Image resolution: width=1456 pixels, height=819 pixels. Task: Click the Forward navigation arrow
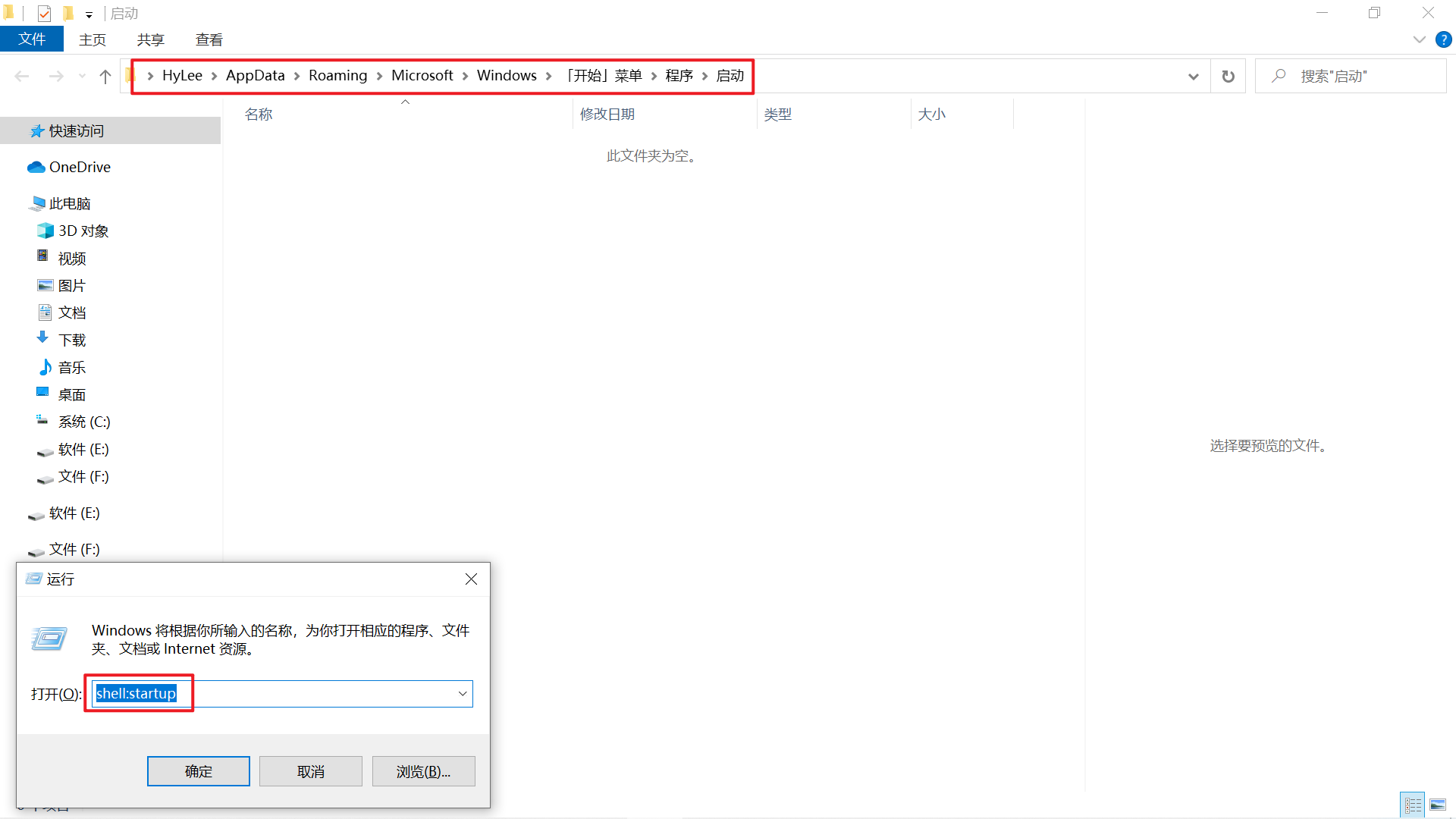(x=56, y=76)
